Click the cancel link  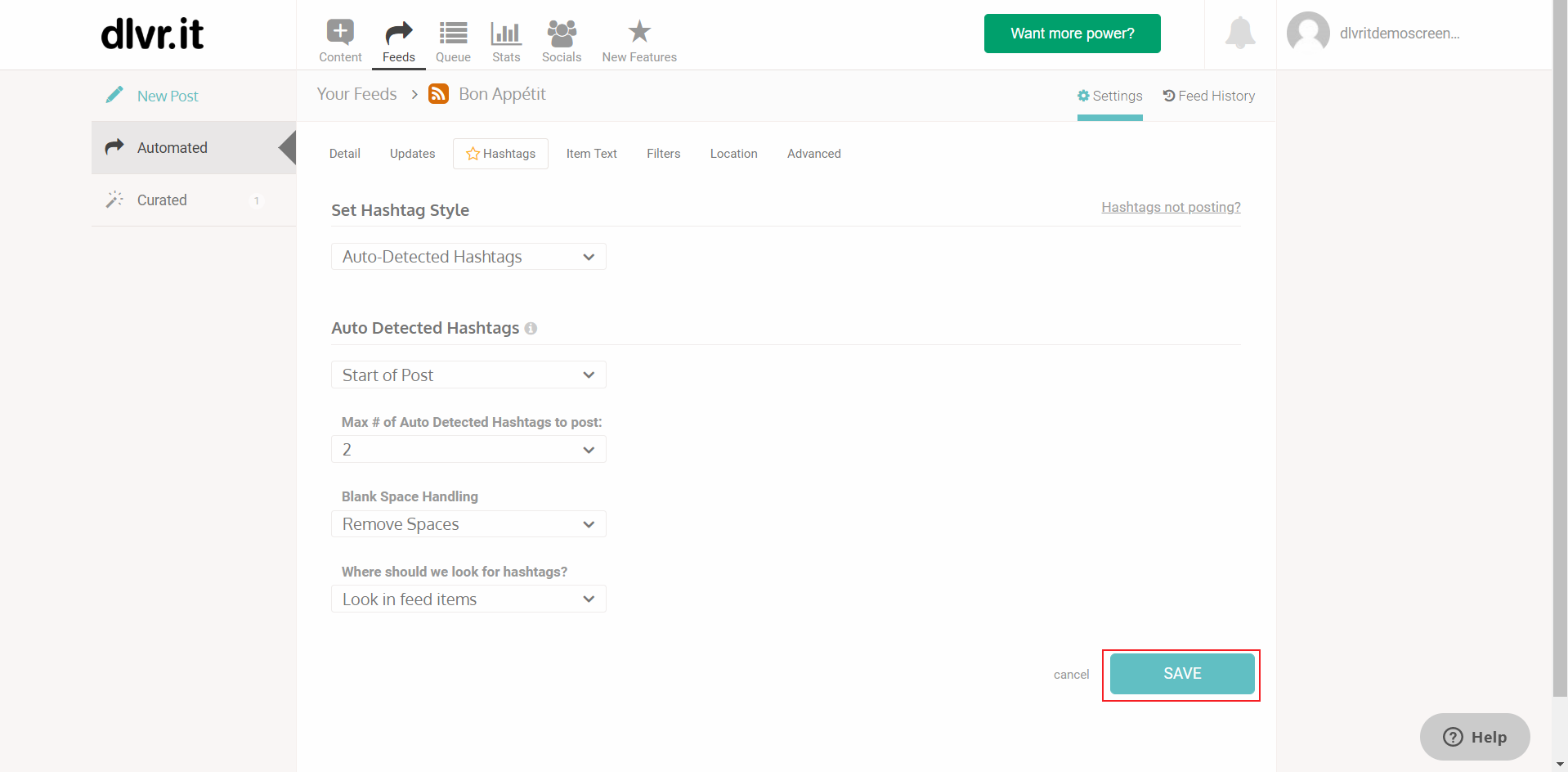coord(1071,675)
